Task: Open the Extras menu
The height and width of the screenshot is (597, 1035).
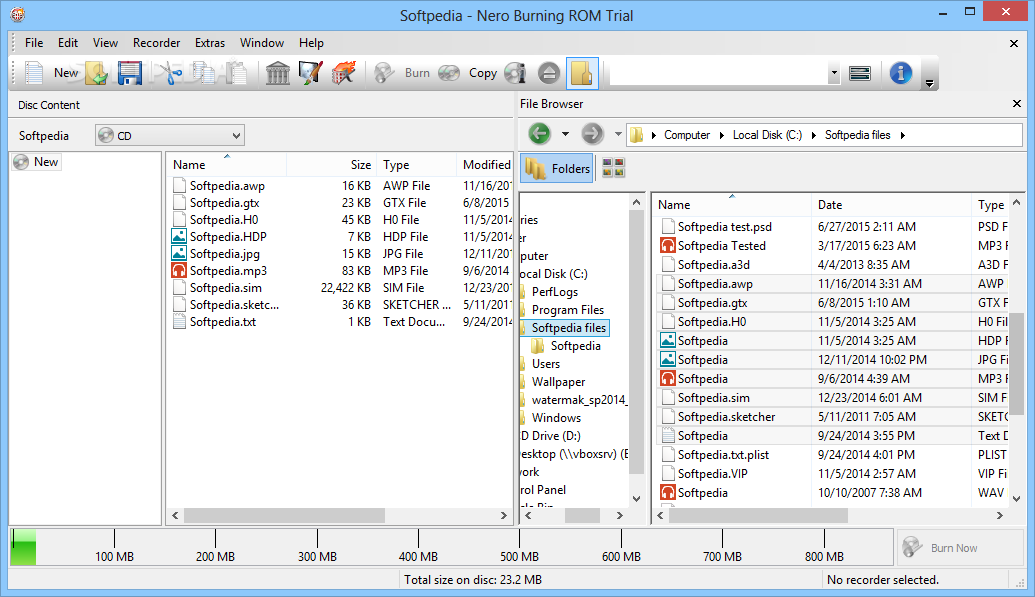Action: click(x=210, y=43)
